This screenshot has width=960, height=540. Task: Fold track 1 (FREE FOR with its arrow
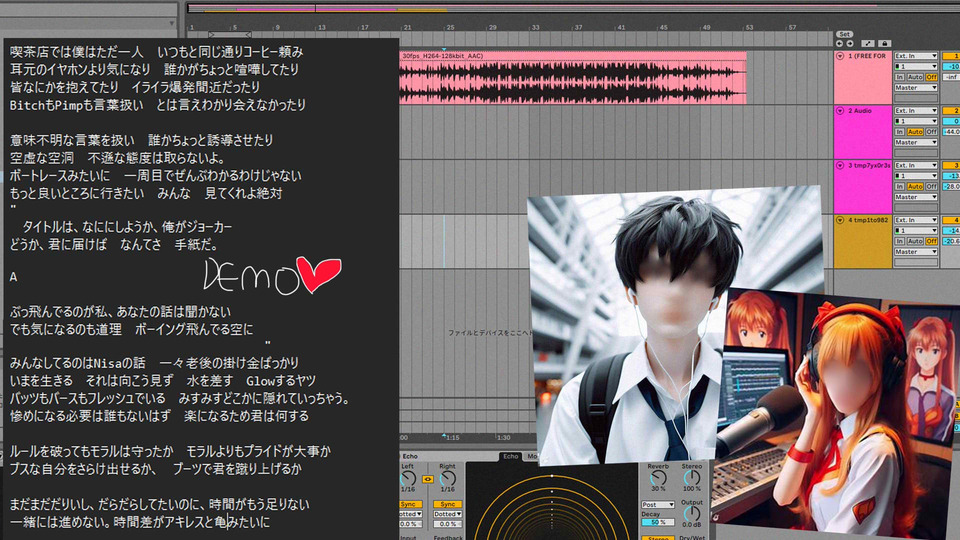(840, 56)
